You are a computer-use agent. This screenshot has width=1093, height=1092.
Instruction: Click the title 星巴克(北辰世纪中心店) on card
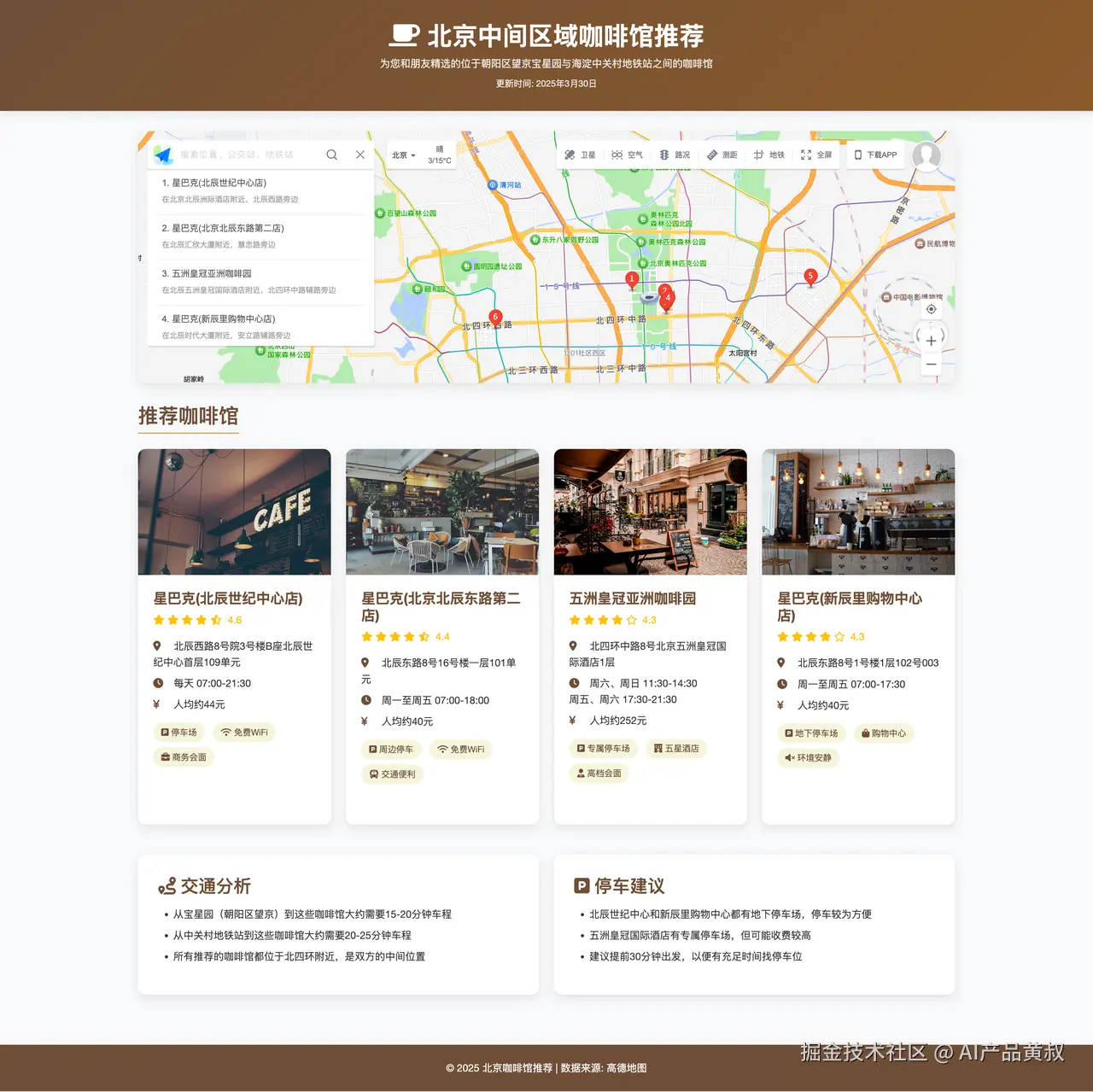228,599
